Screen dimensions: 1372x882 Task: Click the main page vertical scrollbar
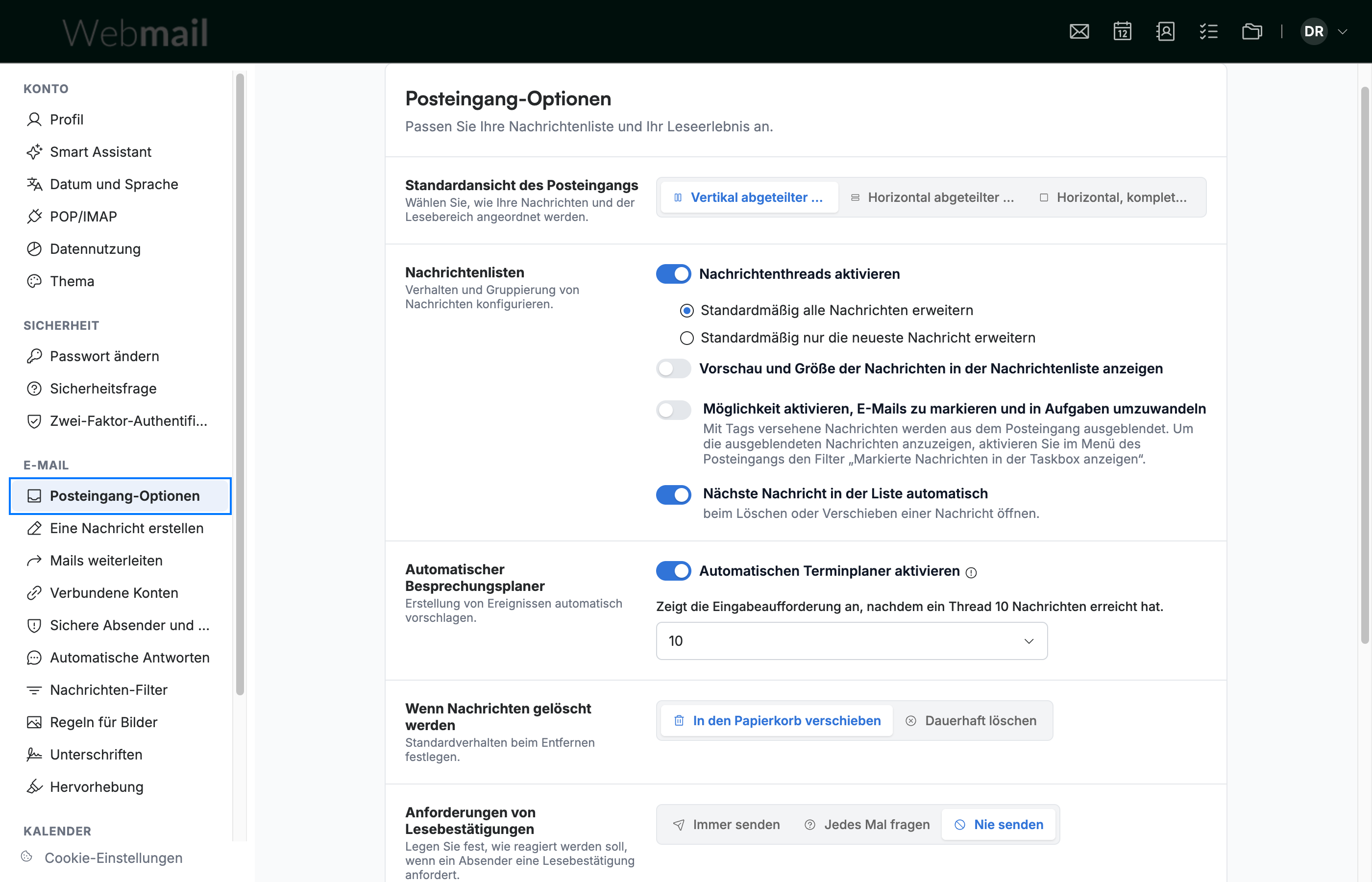[x=1365, y=366]
